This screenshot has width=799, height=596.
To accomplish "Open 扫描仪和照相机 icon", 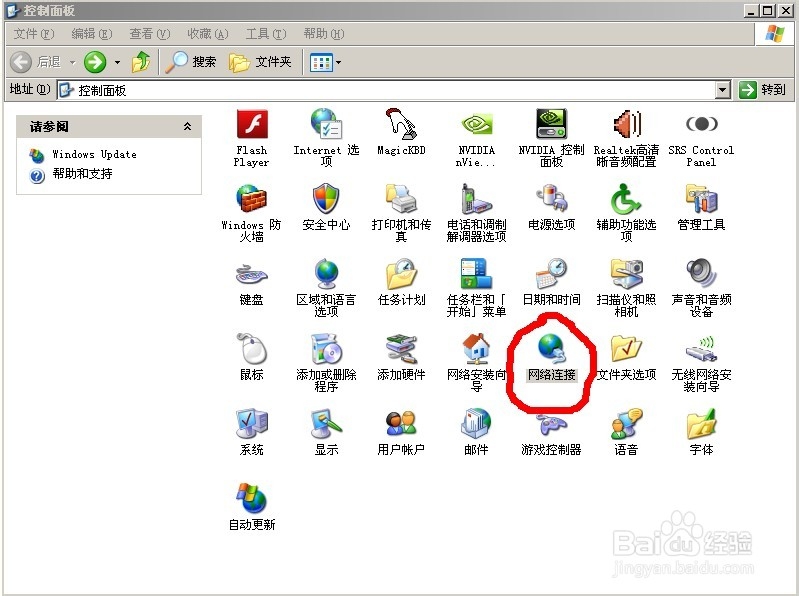I will pos(626,274).
